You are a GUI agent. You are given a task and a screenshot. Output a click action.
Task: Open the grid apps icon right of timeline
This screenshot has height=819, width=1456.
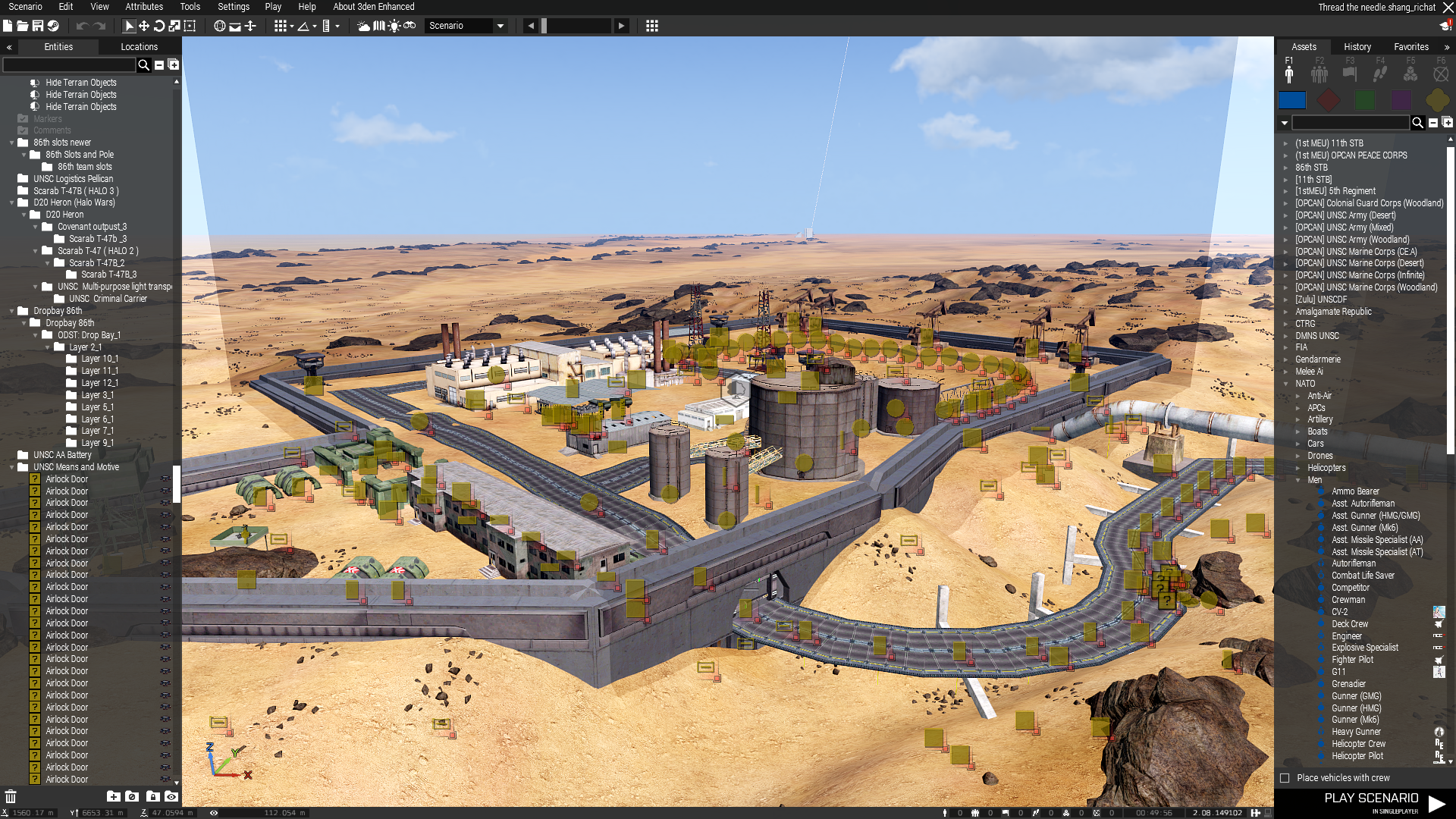[652, 26]
